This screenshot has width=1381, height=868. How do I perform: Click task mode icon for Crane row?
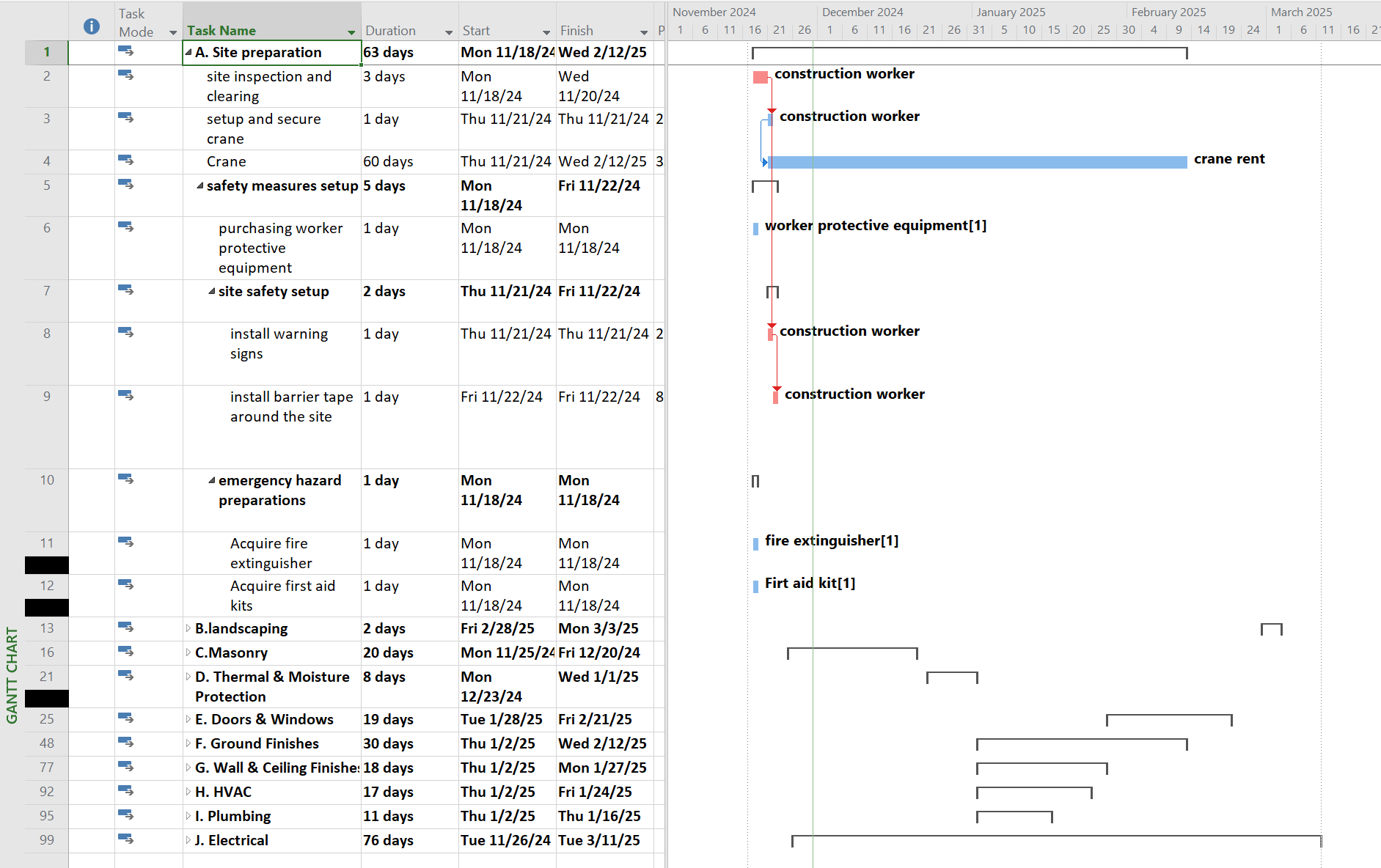pyautogui.click(x=126, y=160)
